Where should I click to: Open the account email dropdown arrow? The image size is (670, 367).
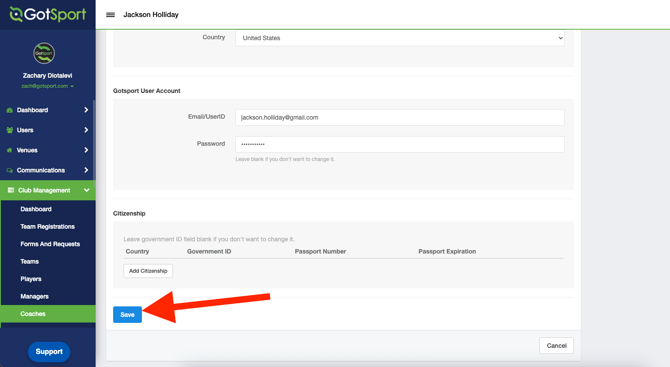pos(72,86)
